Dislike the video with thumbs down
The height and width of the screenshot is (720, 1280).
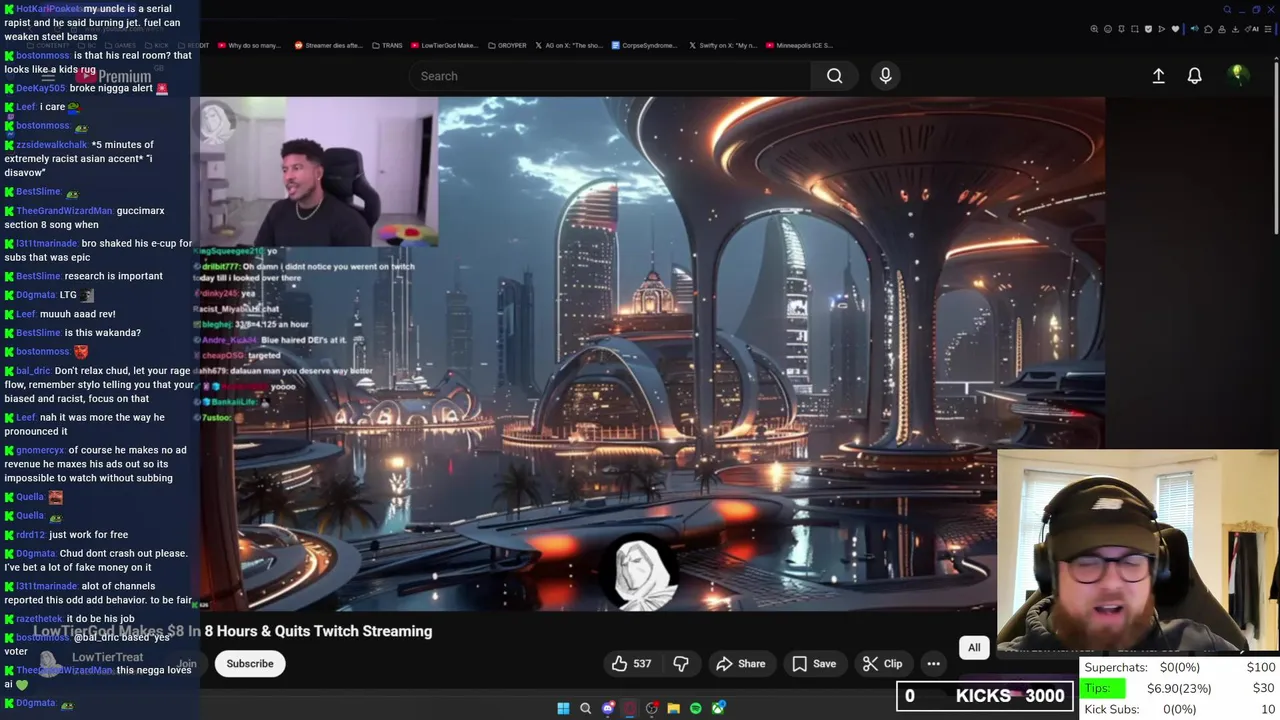681,663
